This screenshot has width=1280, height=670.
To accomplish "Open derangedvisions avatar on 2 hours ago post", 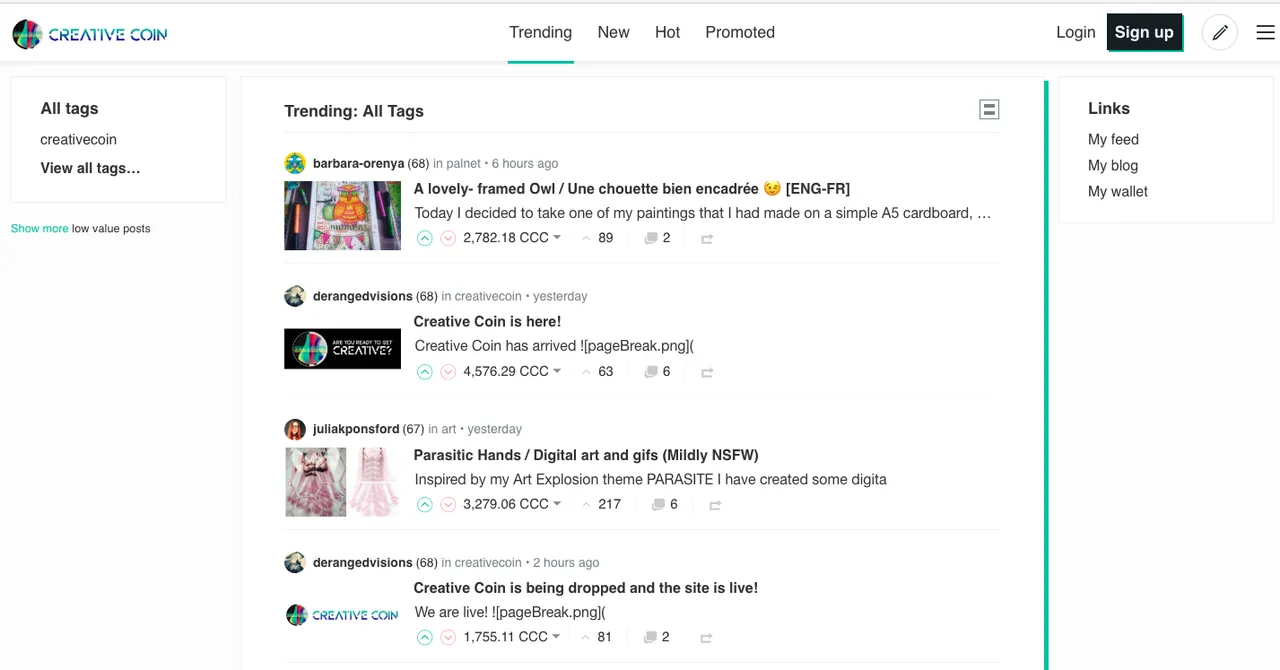I will click(294, 562).
